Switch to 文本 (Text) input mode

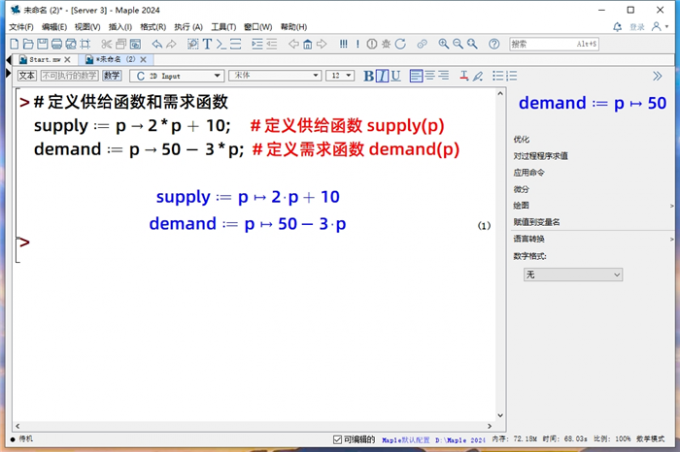pos(27,76)
